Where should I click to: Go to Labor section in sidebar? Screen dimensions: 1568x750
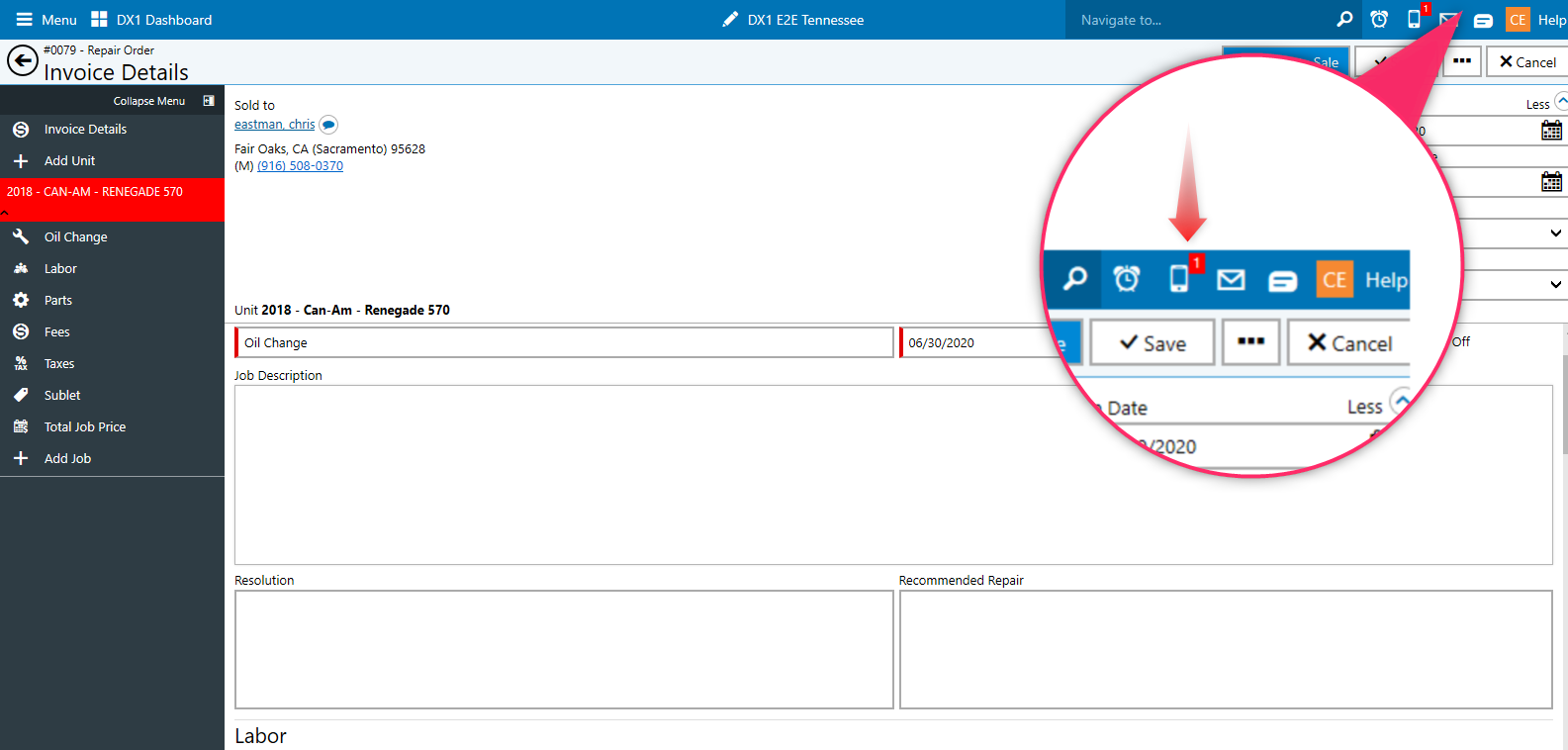coord(112,269)
